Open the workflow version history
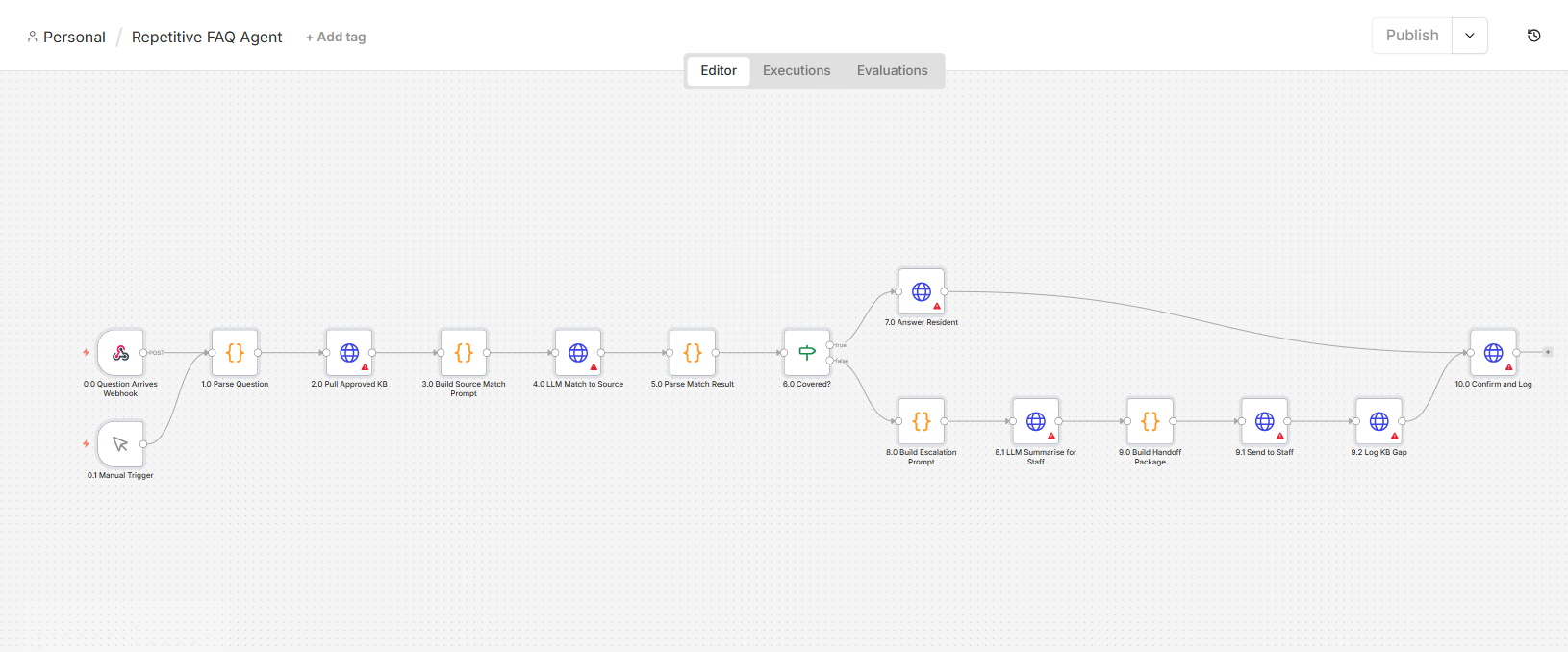1568x652 pixels. [1534, 36]
